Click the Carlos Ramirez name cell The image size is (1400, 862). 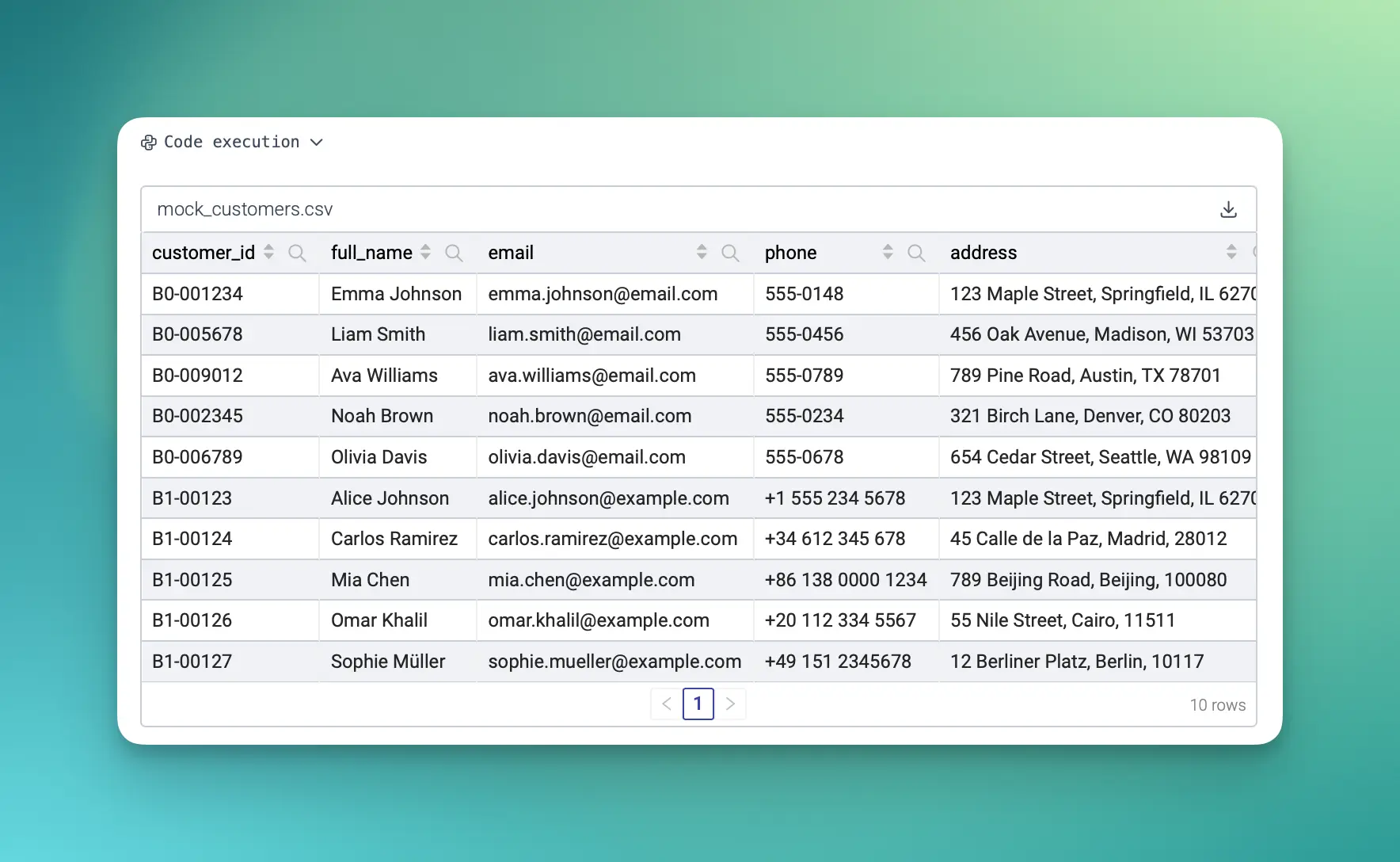394,539
